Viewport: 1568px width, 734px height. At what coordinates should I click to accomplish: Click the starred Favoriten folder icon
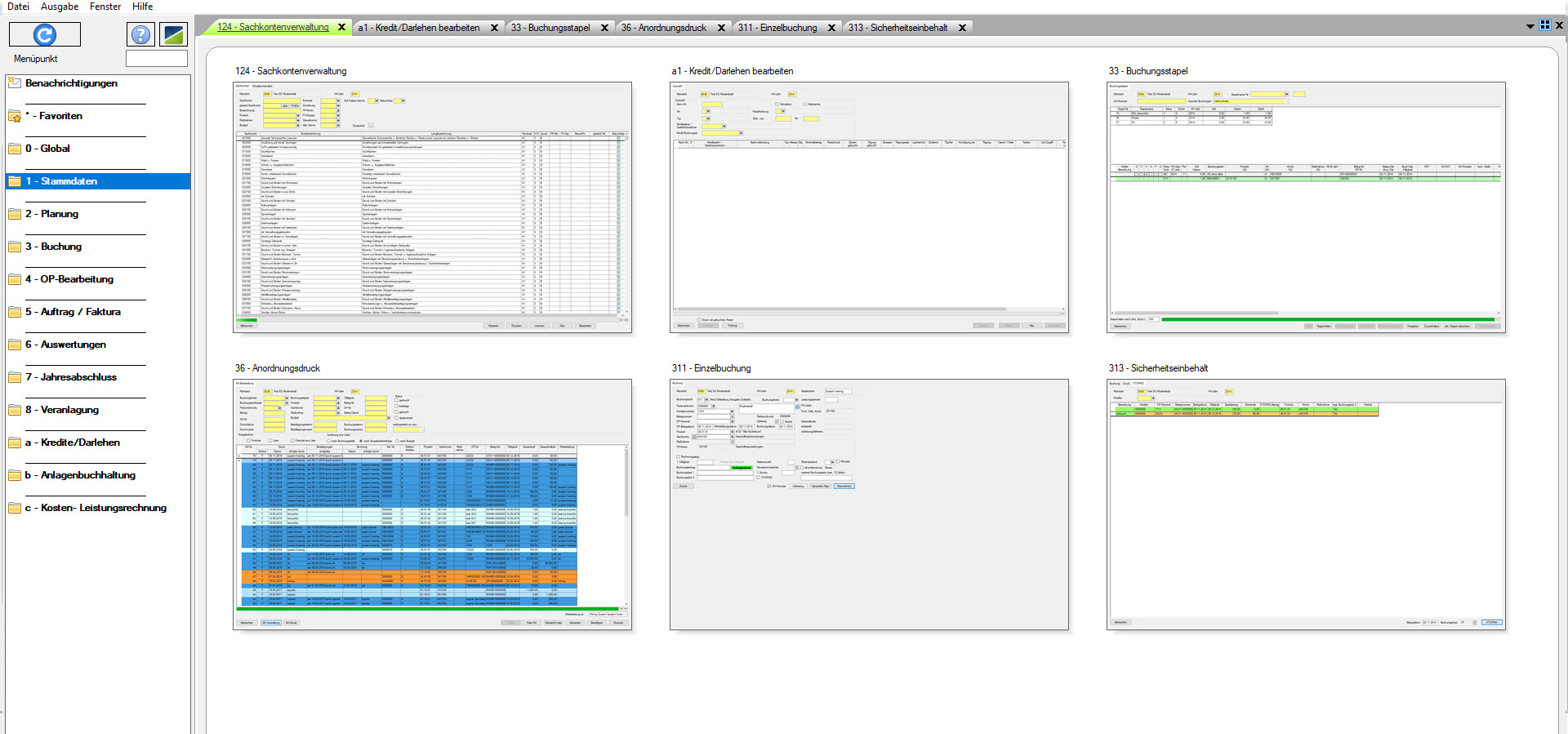pos(15,116)
